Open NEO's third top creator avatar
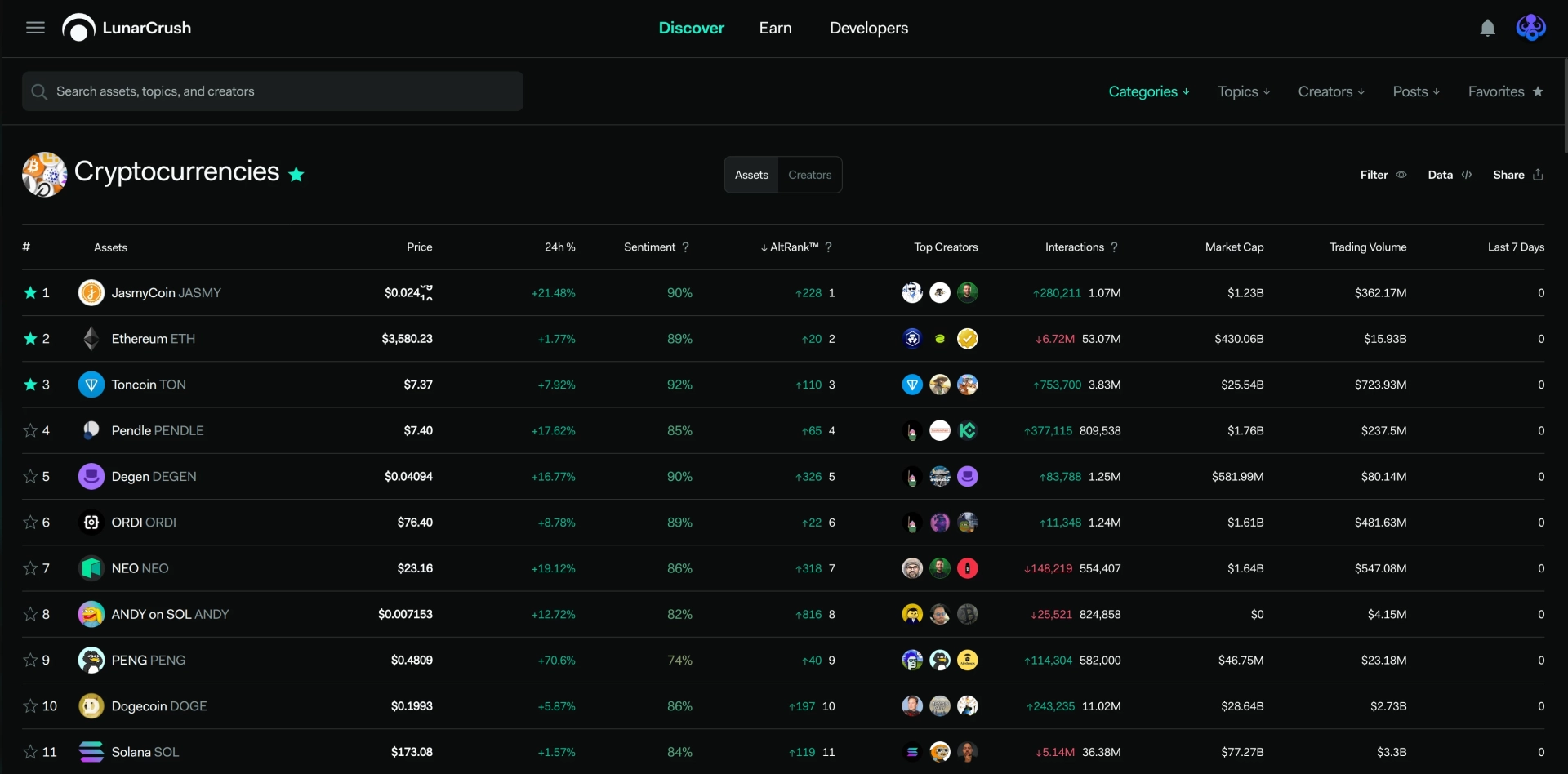The width and height of the screenshot is (1568, 774). pos(968,568)
